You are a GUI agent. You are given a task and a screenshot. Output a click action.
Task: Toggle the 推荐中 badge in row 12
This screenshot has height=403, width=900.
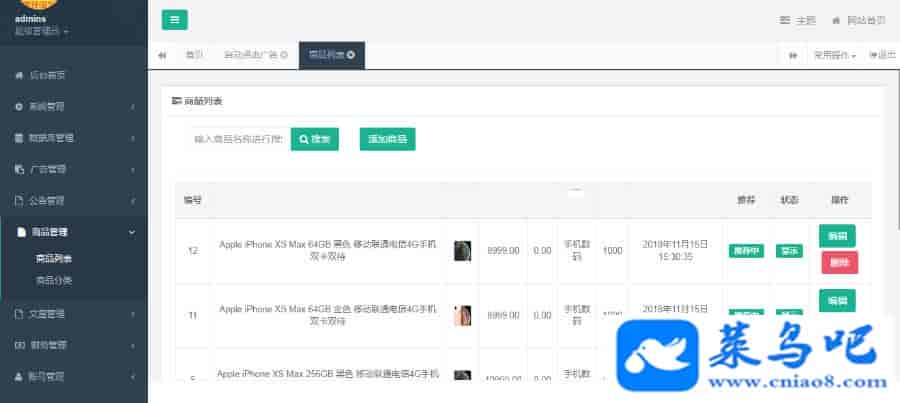click(746, 251)
